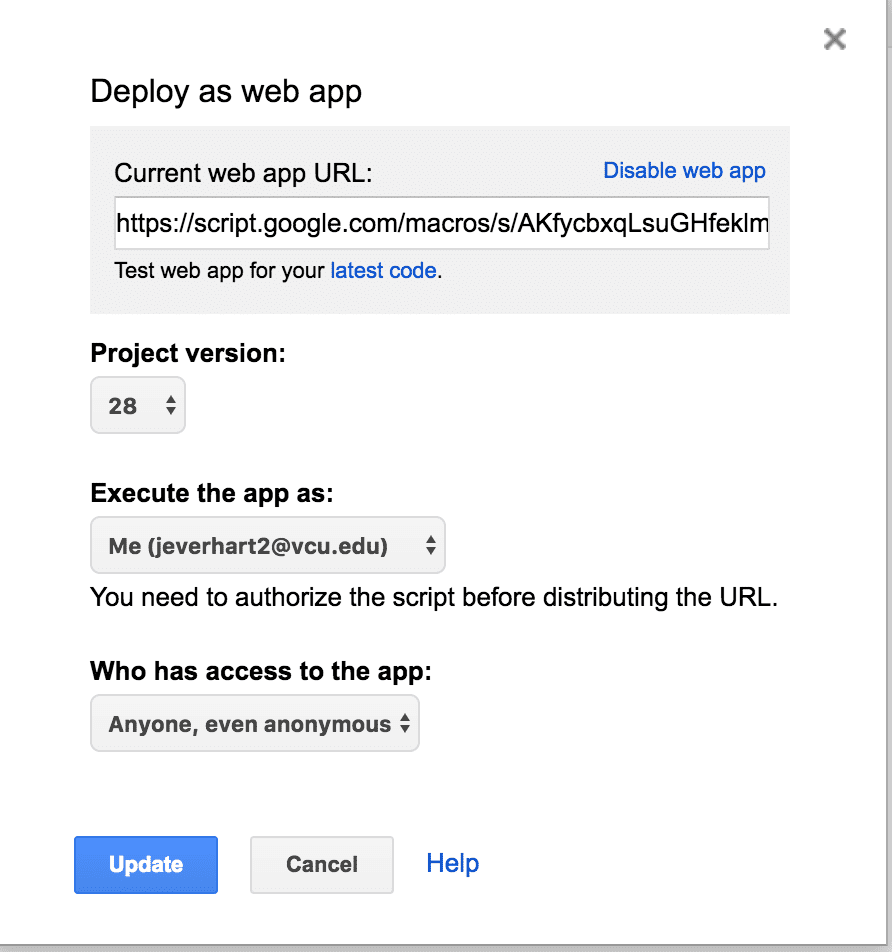
Task: Click the Disable web app link
Action: point(684,170)
